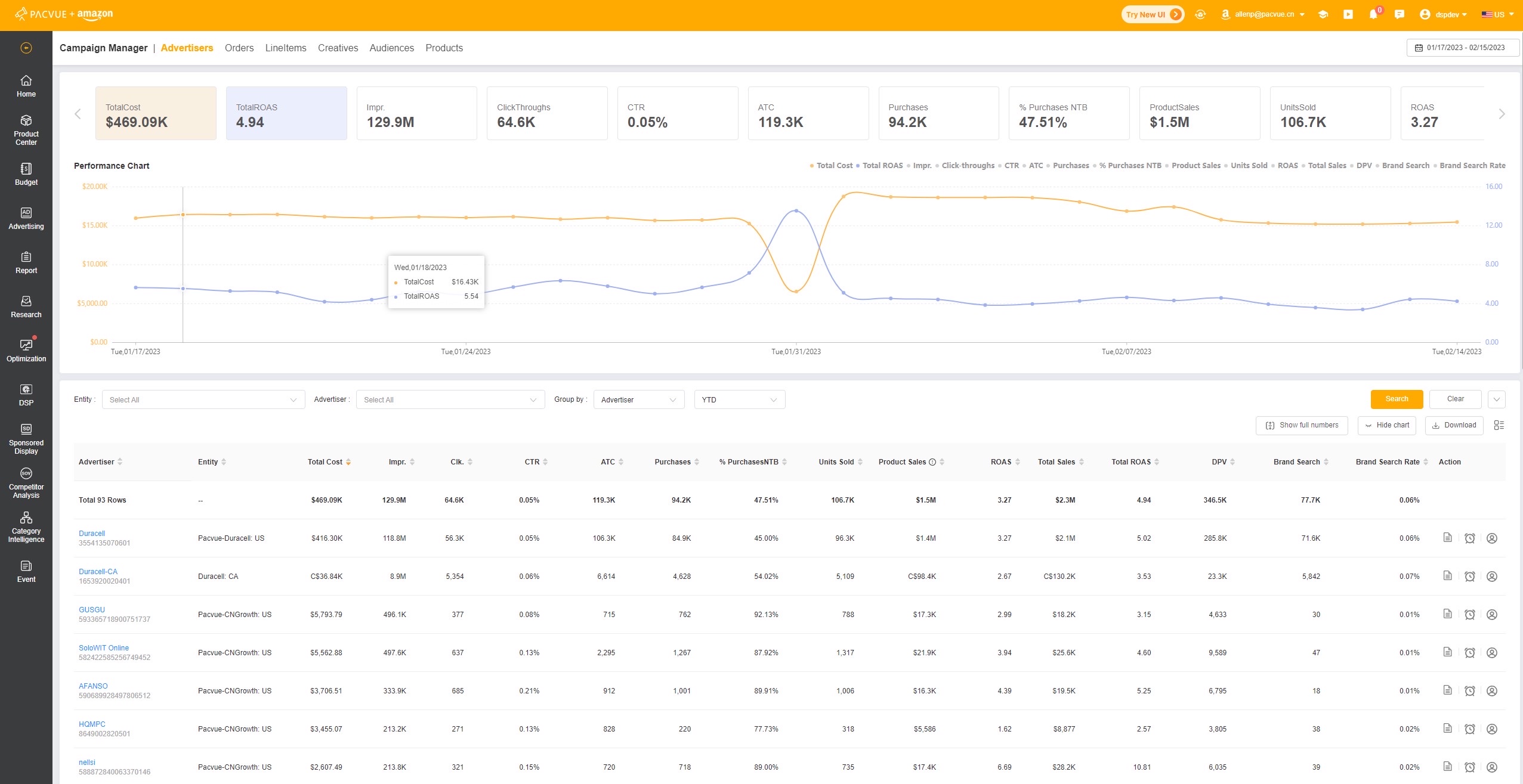The image size is (1523, 784).
Task: Open the document icon for Duracell row
Action: tap(1447, 538)
